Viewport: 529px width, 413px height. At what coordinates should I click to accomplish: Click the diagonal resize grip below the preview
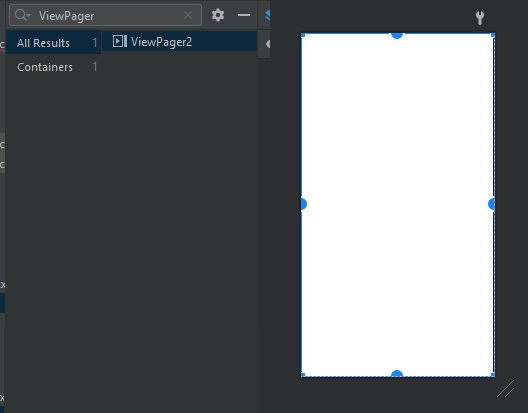pyautogui.click(x=505, y=389)
